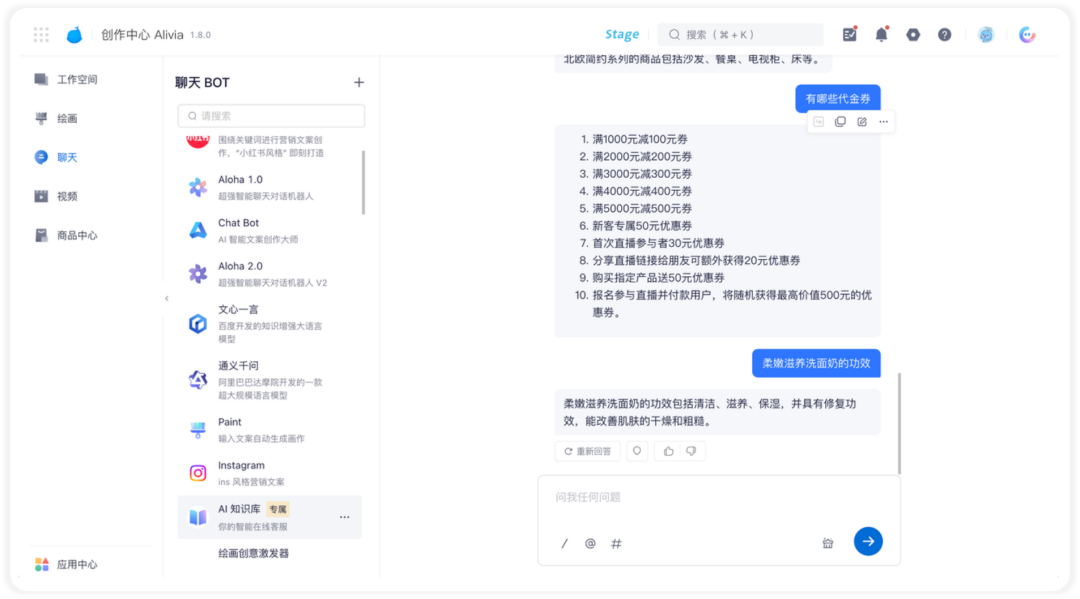Click the bot list vertical scrollbar

coord(363,182)
